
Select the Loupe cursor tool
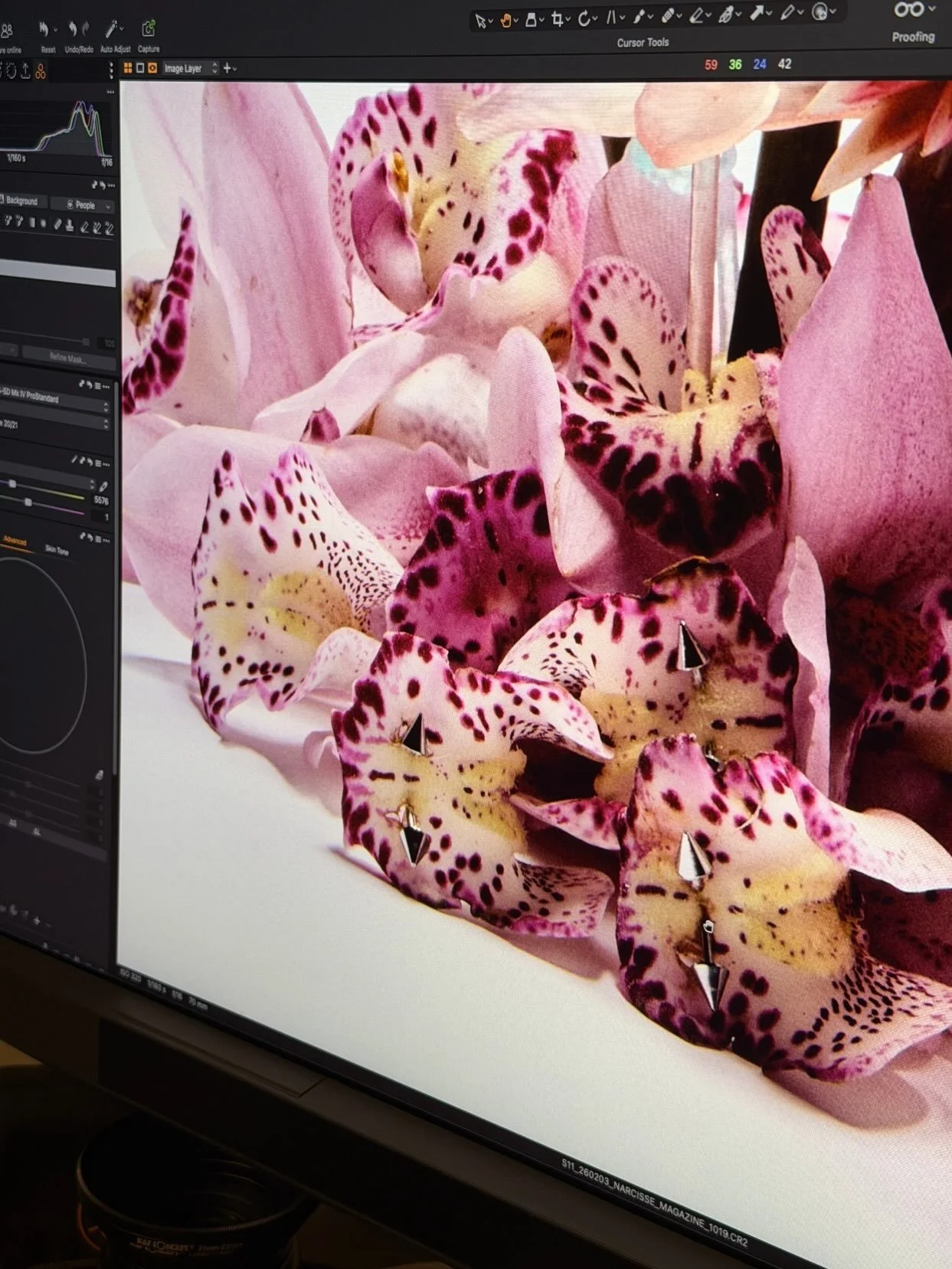[x=531, y=20]
